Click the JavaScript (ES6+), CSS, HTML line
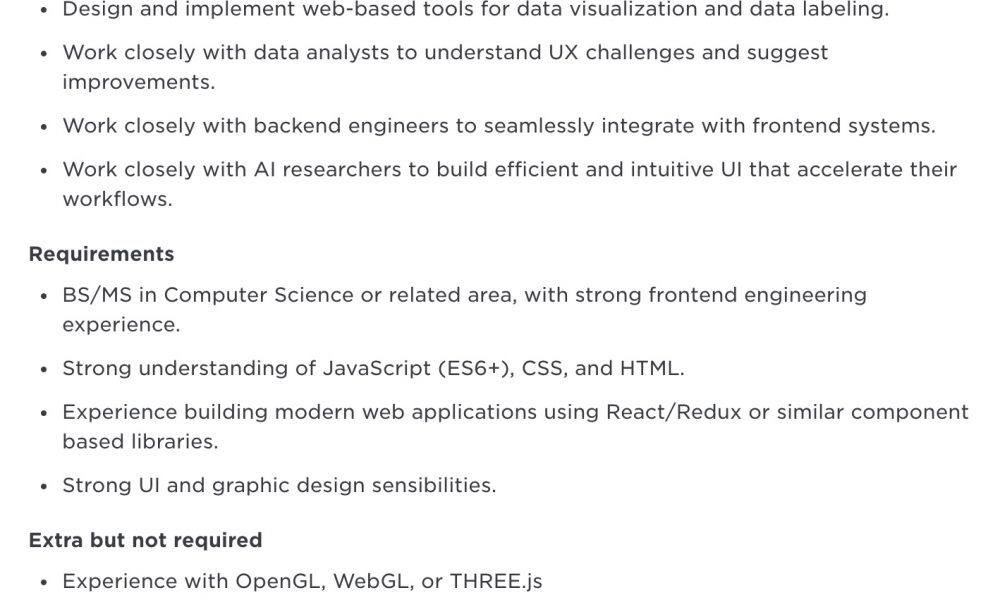This screenshot has width=1000, height=600. (x=373, y=369)
